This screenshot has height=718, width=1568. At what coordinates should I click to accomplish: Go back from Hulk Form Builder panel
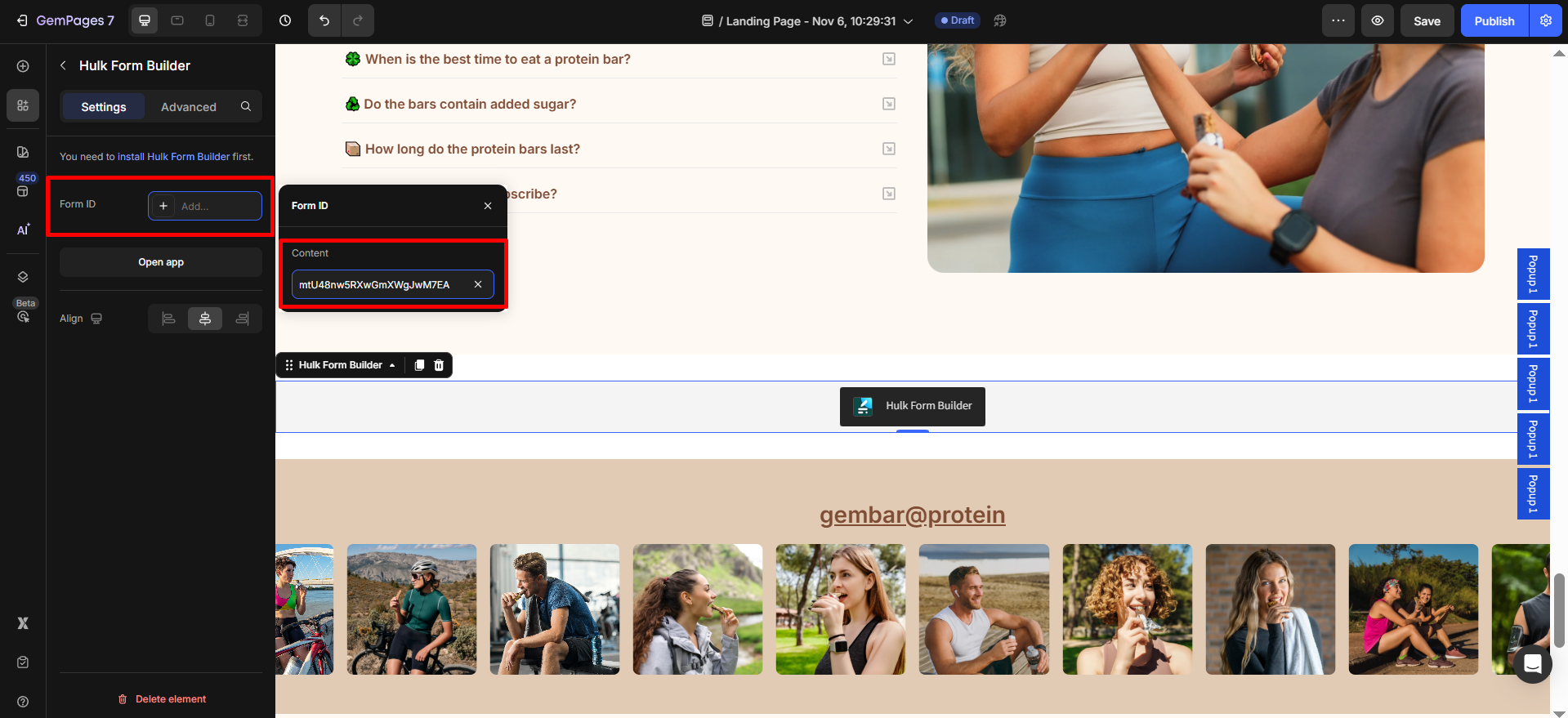(x=63, y=65)
